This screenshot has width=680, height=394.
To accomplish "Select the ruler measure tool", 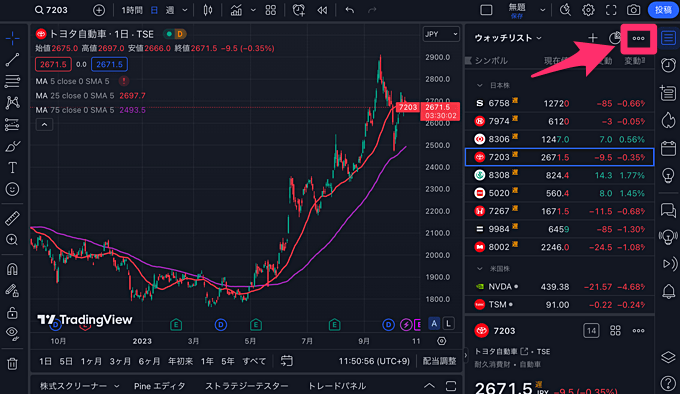I will pyautogui.click(x=12, y=218).
